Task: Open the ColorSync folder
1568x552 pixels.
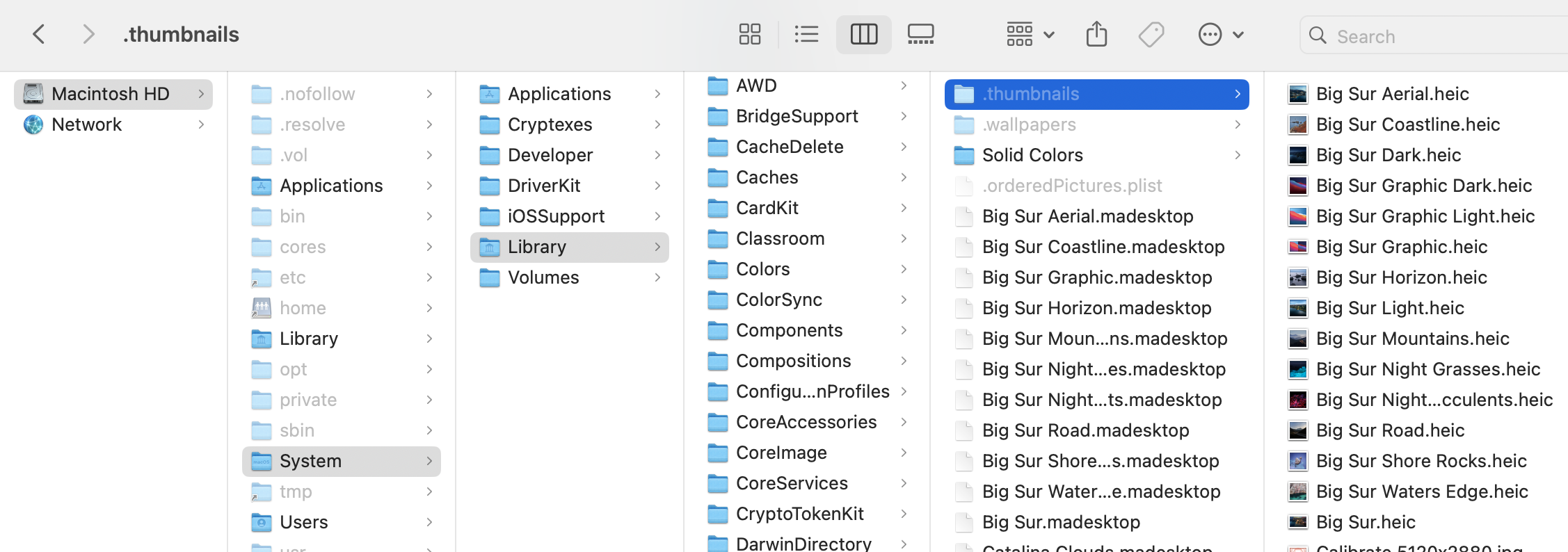Action: 778,300
